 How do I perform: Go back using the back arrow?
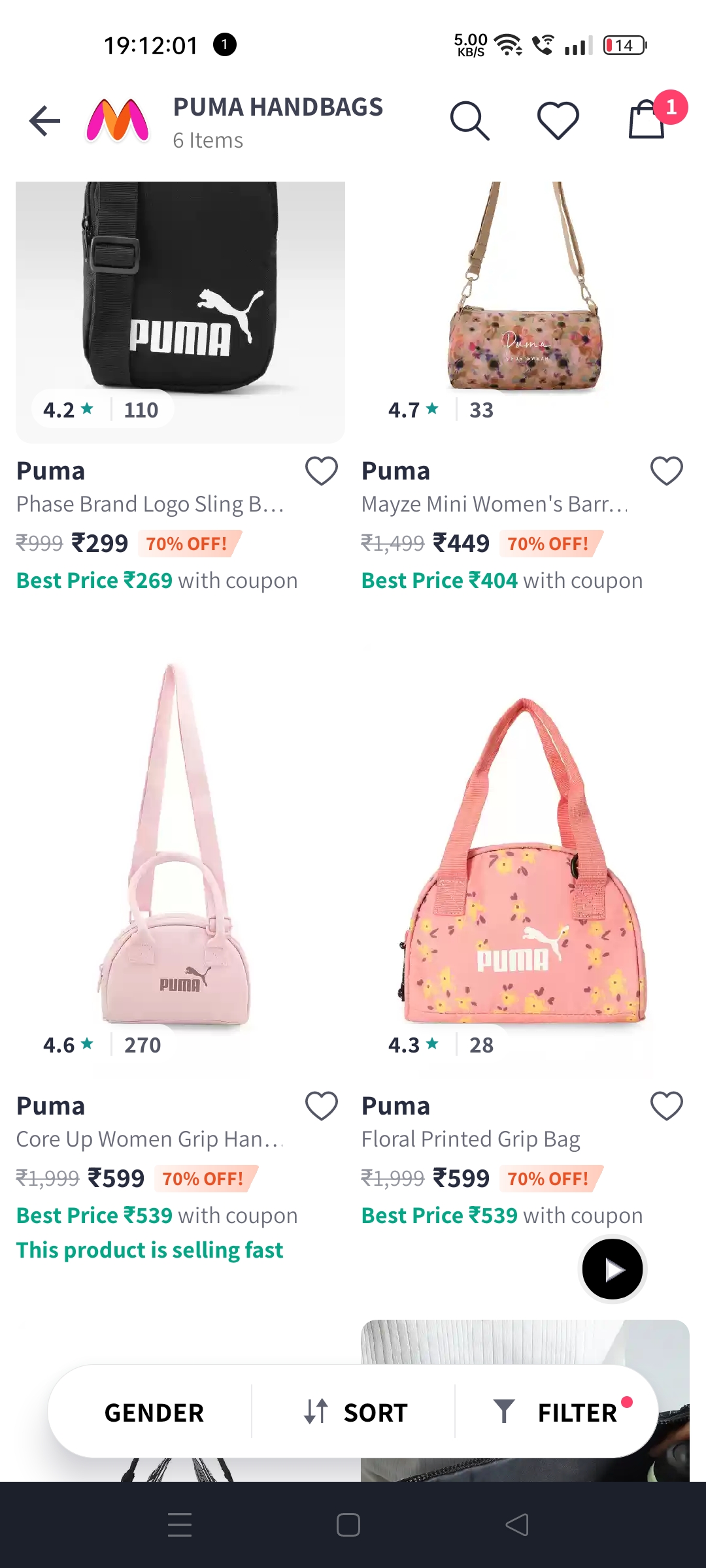(44, 121)
